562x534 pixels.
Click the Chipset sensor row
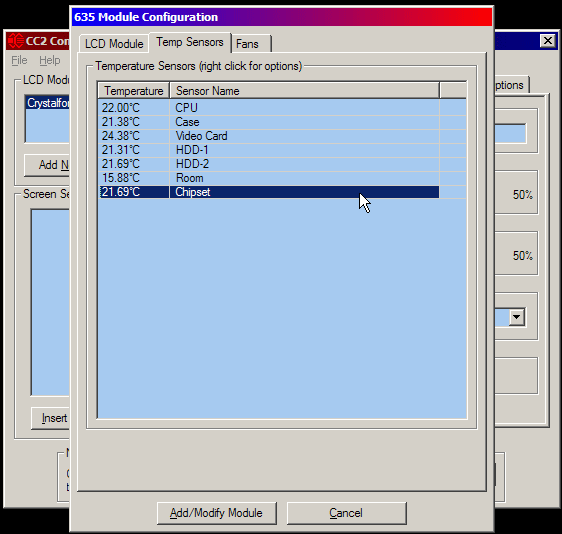pyautogui.click(x=269, y=192)
